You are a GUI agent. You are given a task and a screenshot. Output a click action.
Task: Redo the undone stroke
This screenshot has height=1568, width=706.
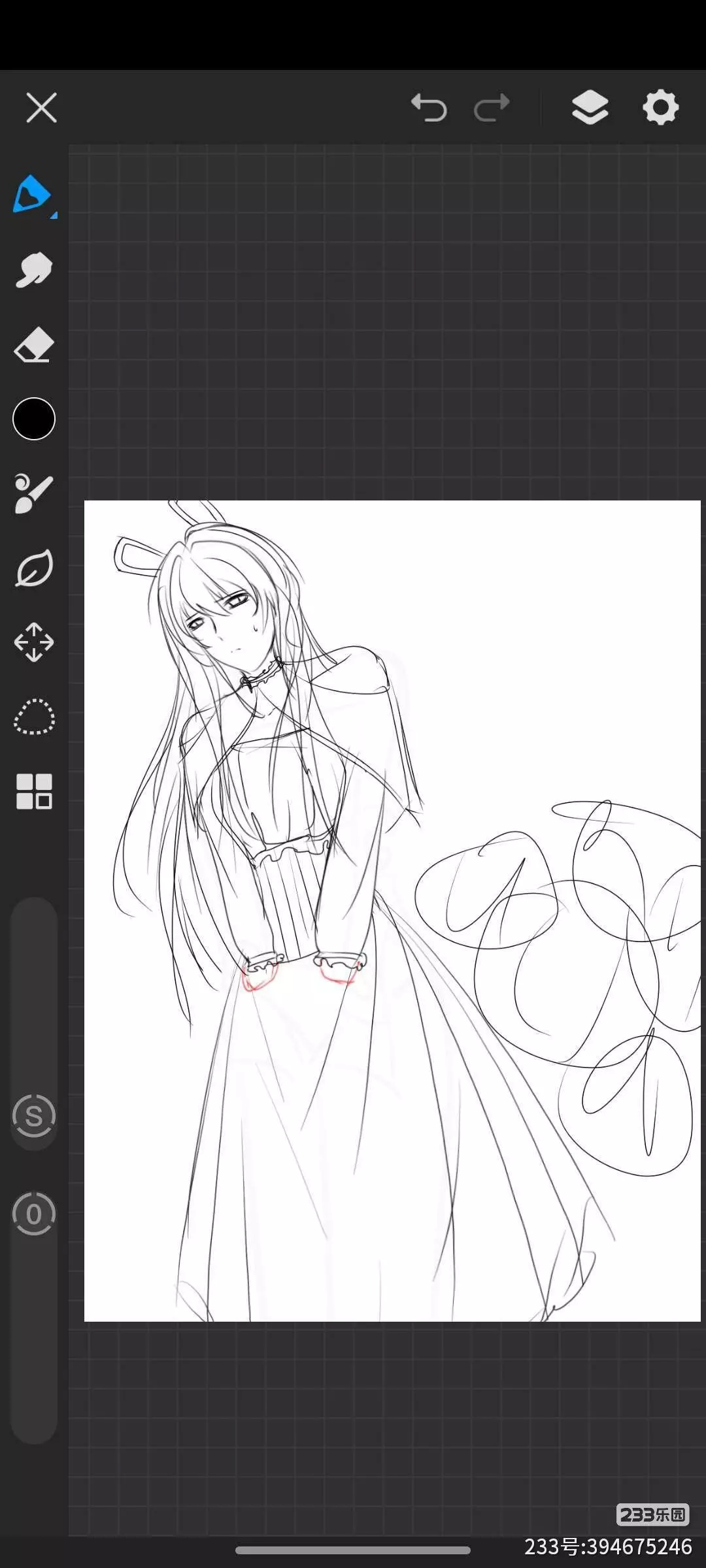pyautogui.click(x=492, y=107)
